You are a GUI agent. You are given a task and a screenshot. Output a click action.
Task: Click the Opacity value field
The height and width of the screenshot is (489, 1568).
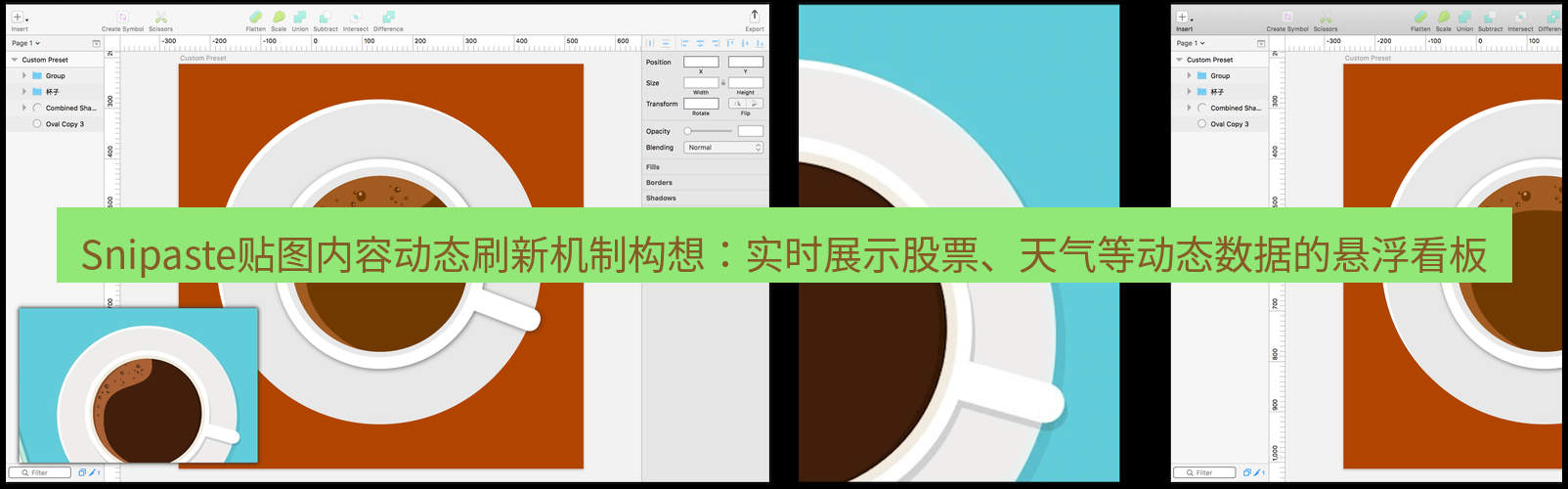point(751,131)
